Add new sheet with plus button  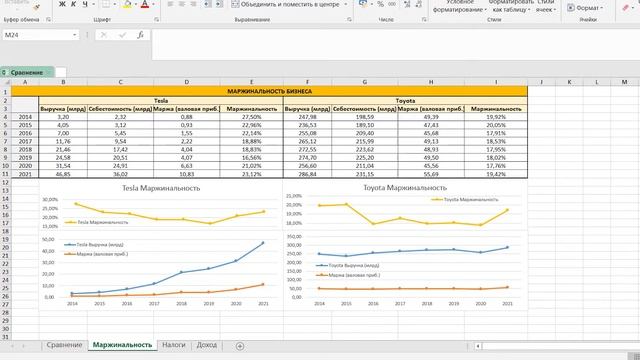(x=240, y=346)
